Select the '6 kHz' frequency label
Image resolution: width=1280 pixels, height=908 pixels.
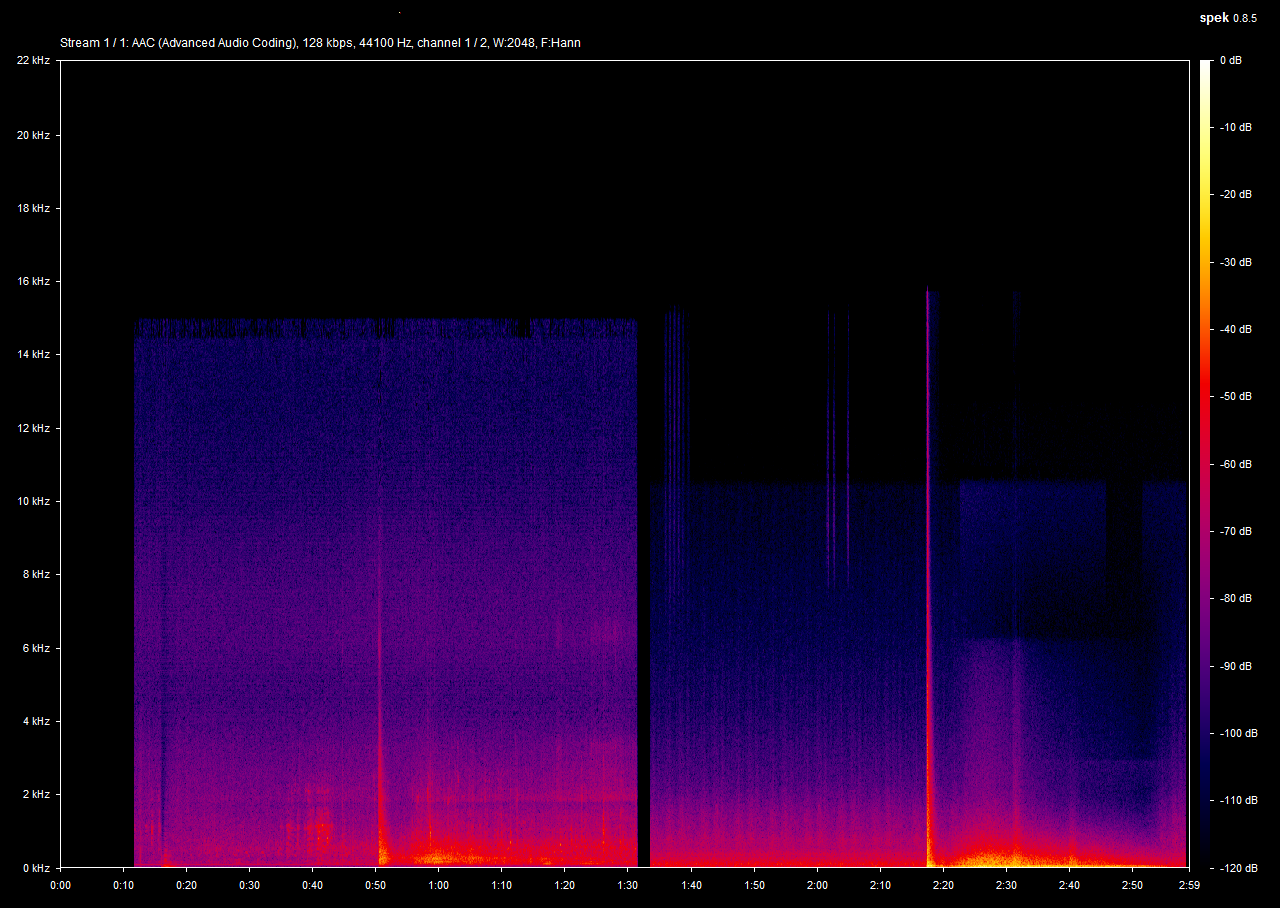(36, 648)
